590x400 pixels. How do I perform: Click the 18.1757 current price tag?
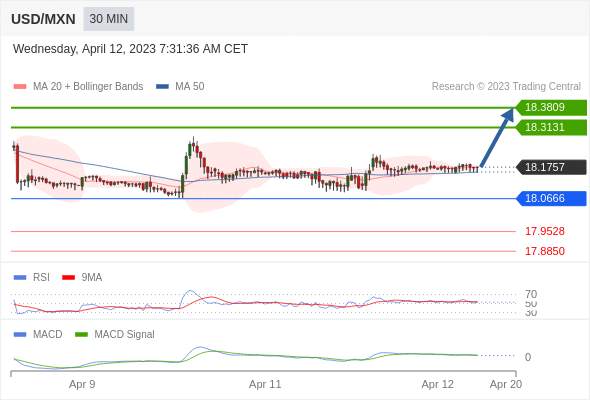pyautogui.click(x=551, y=167)
